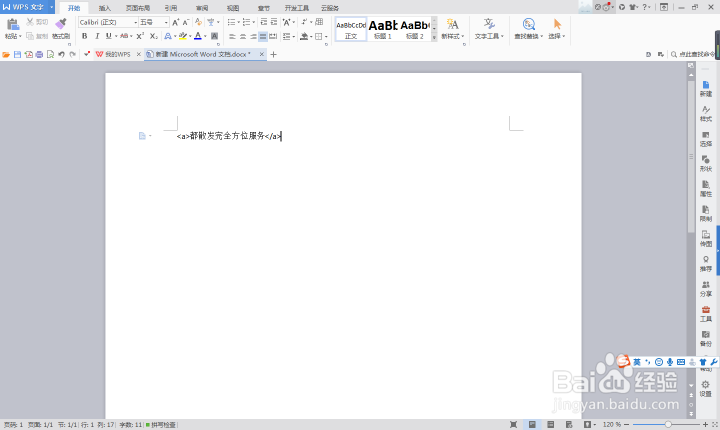The image size is (720, 430).
Task: Click the distributed alignment icon
Action: pos(273,36)
